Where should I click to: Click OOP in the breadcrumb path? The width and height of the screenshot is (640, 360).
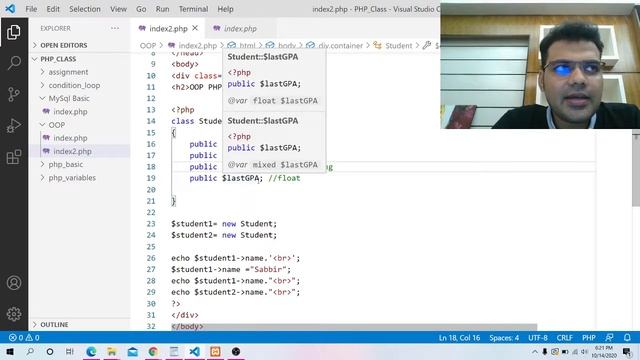pos(148,46)
